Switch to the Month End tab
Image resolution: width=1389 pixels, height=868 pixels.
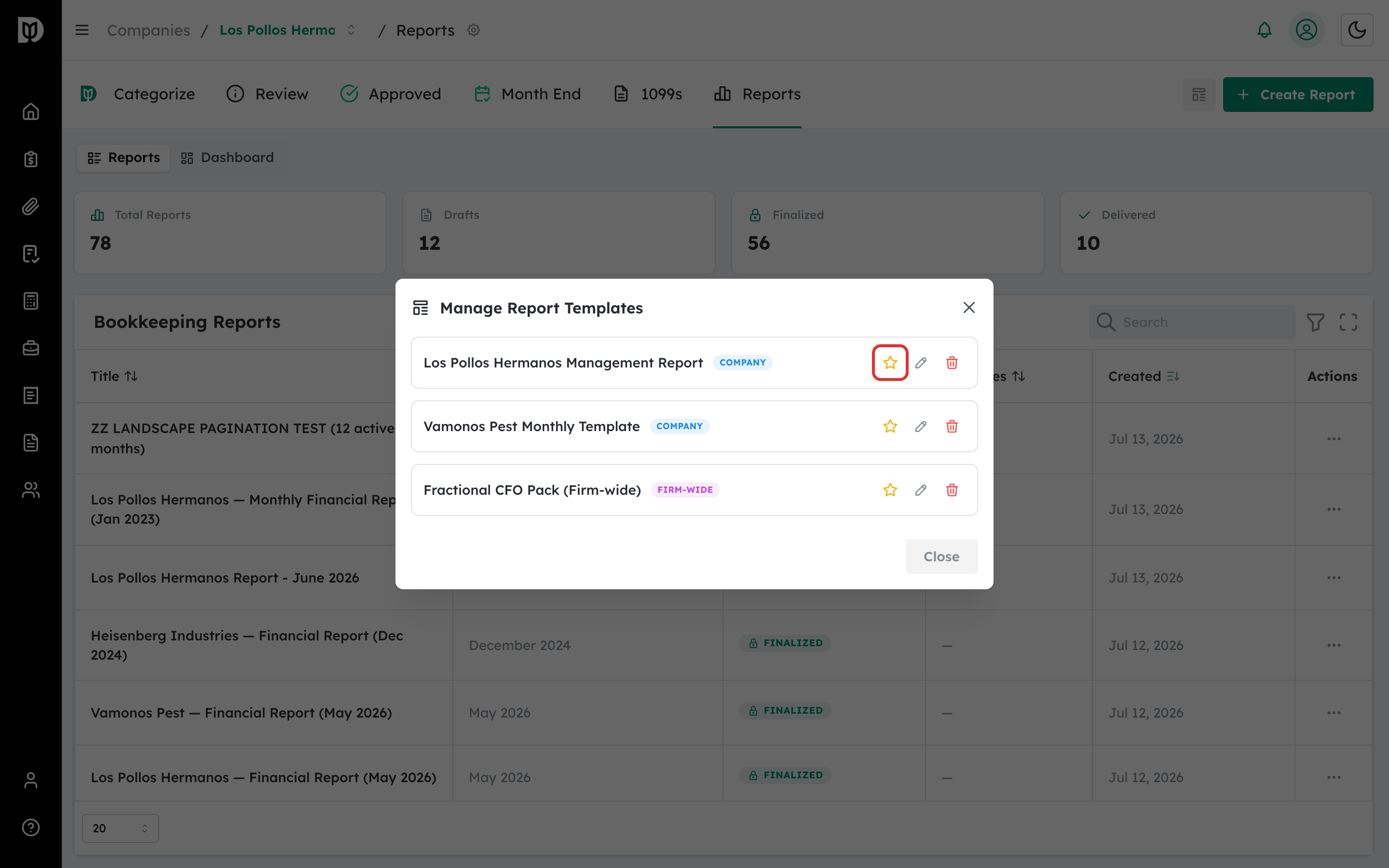click(528, 94)
